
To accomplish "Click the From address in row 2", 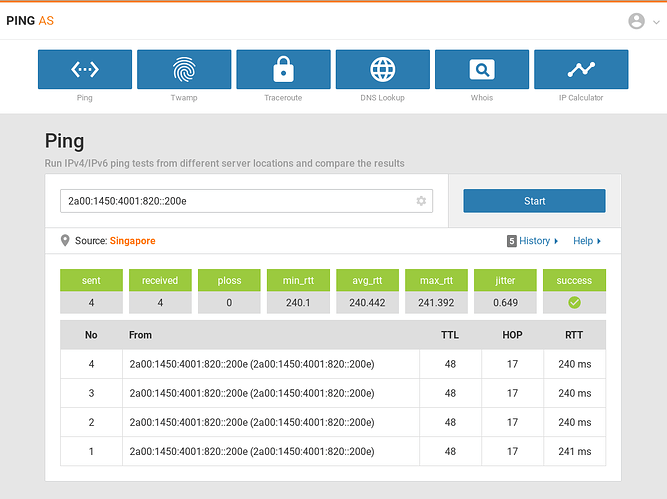I will [x=252, y=422].
